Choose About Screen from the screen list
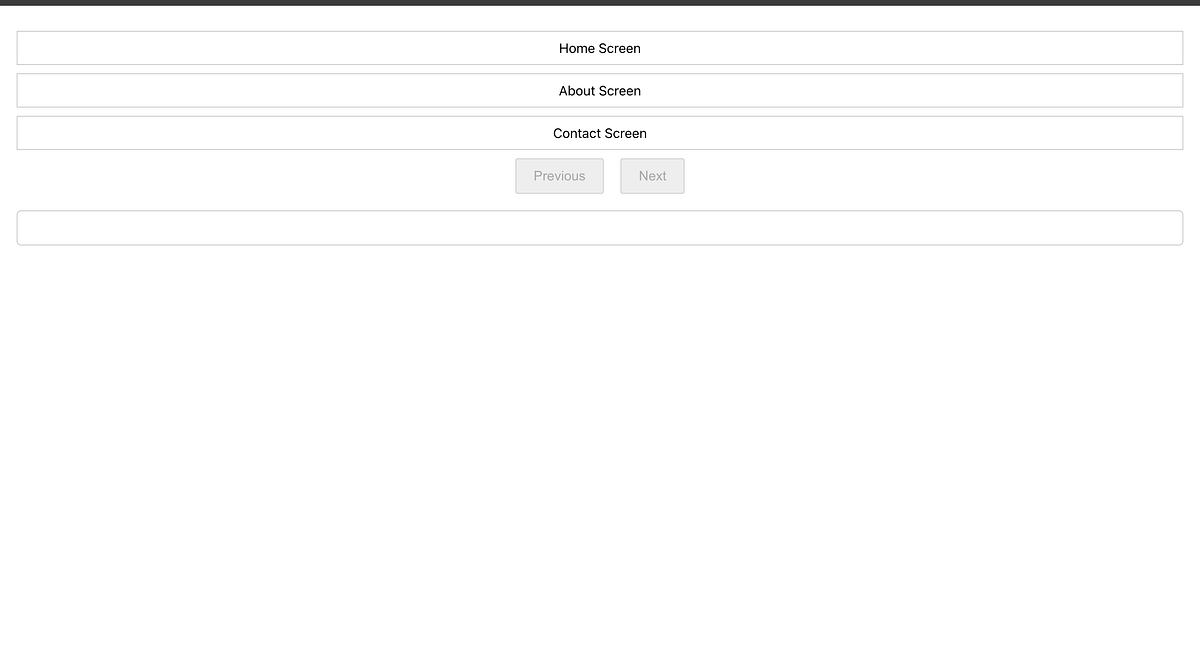 (600, 90)
